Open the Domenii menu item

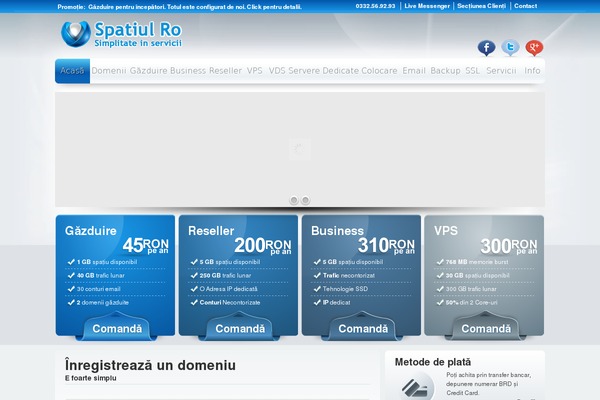click(x=109, y=71)
